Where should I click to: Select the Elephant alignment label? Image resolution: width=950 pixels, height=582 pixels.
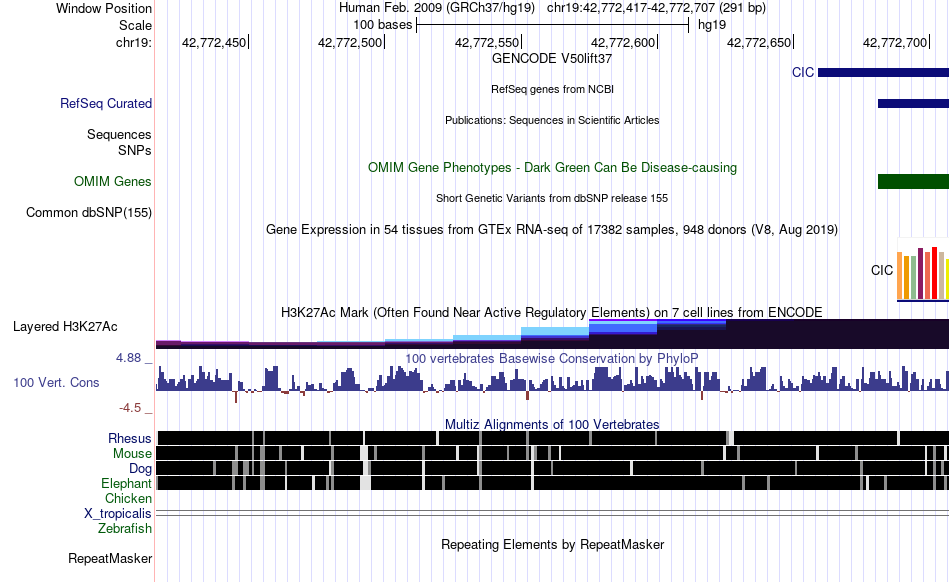[126, 484]
